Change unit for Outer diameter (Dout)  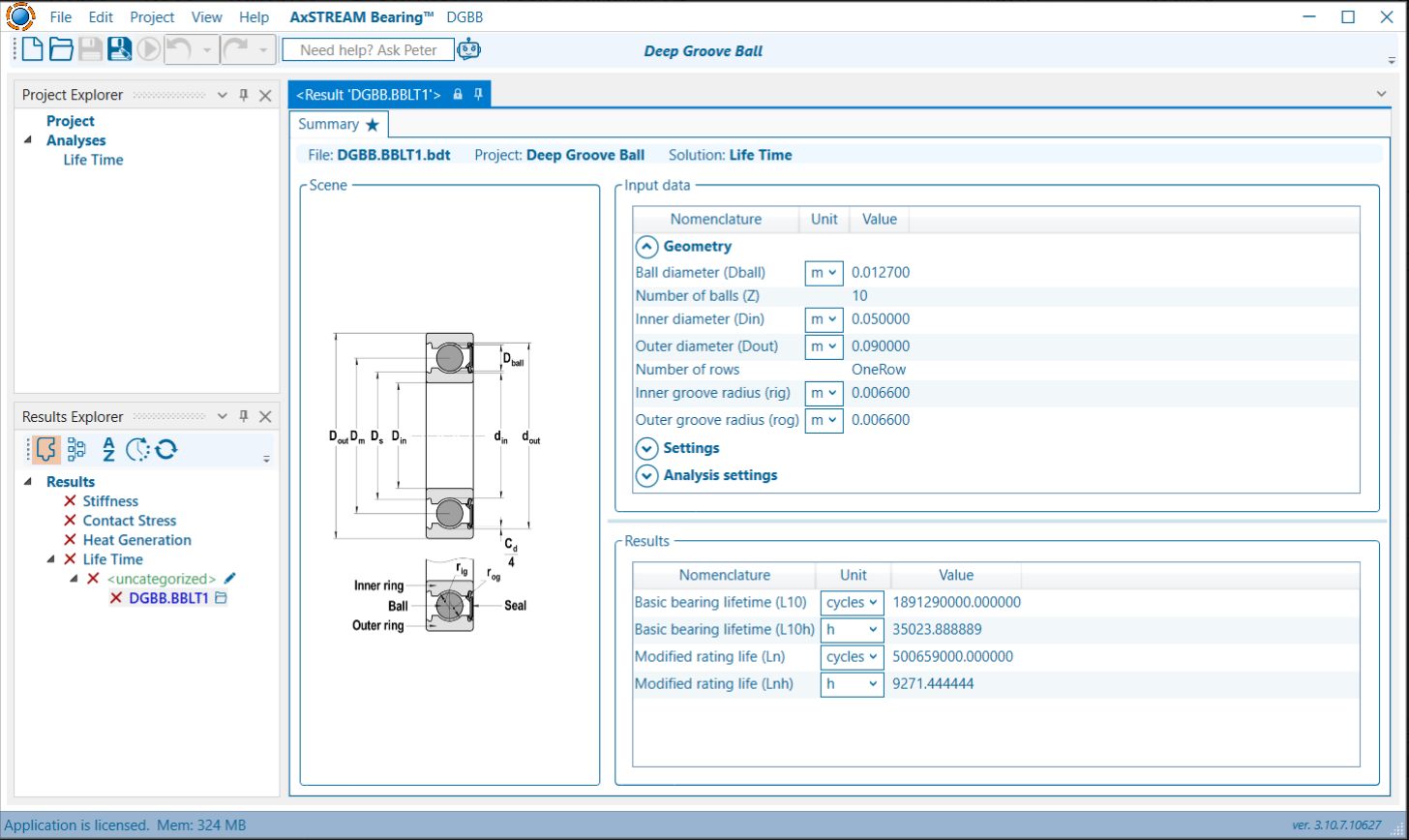tap(824, 346)
